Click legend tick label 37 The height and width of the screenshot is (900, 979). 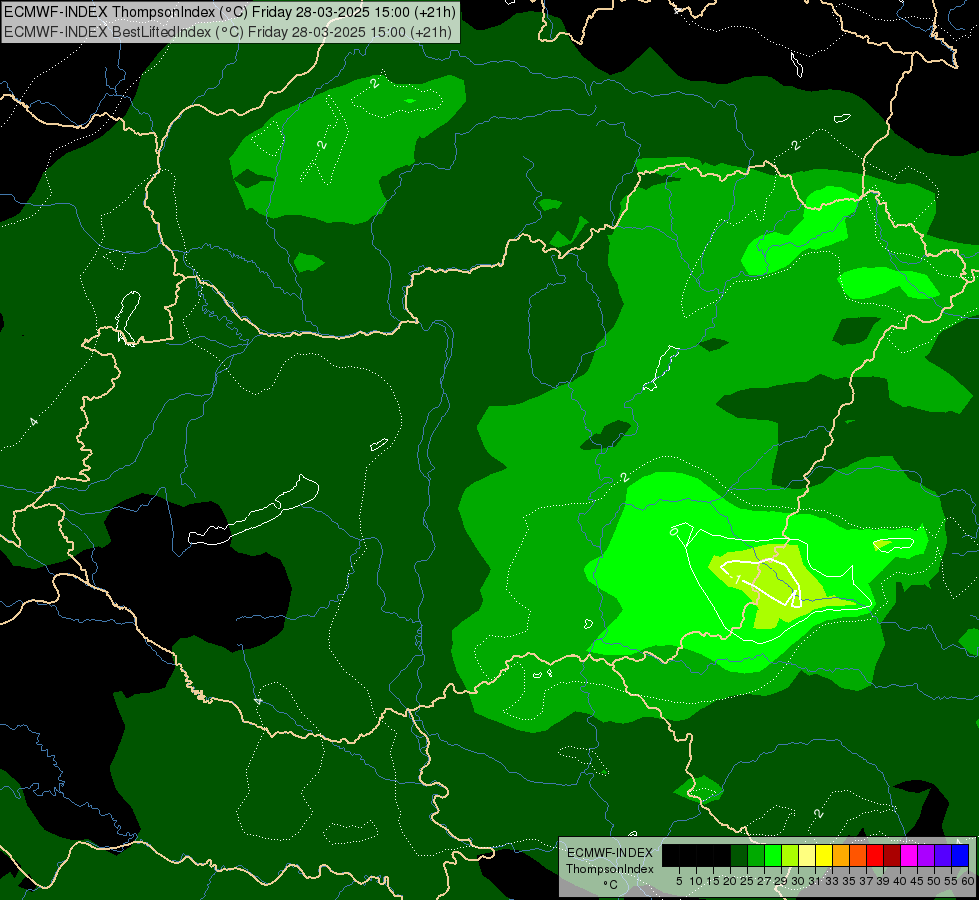point(865,881)
